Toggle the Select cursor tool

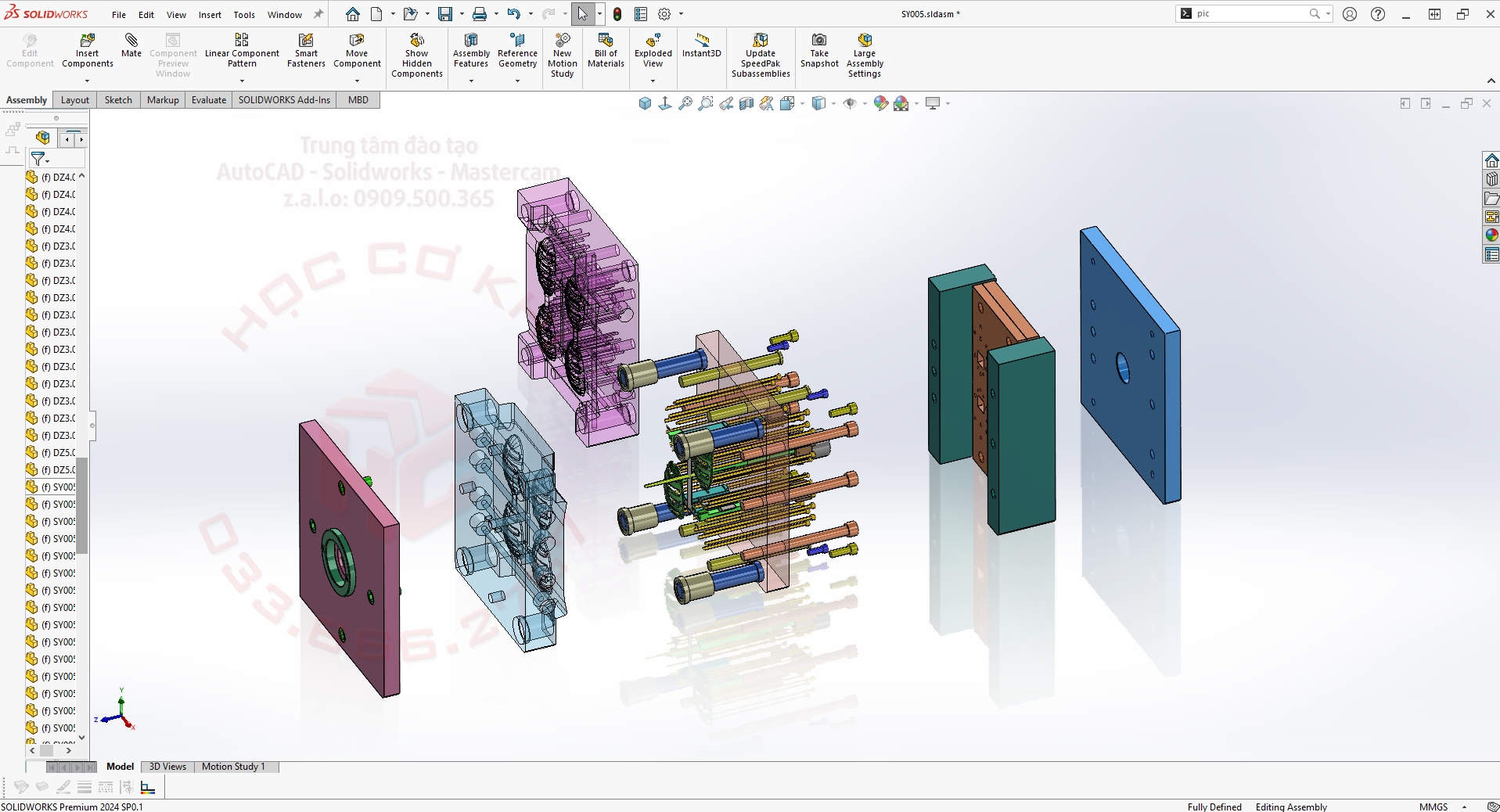click(x=583, y=14)
